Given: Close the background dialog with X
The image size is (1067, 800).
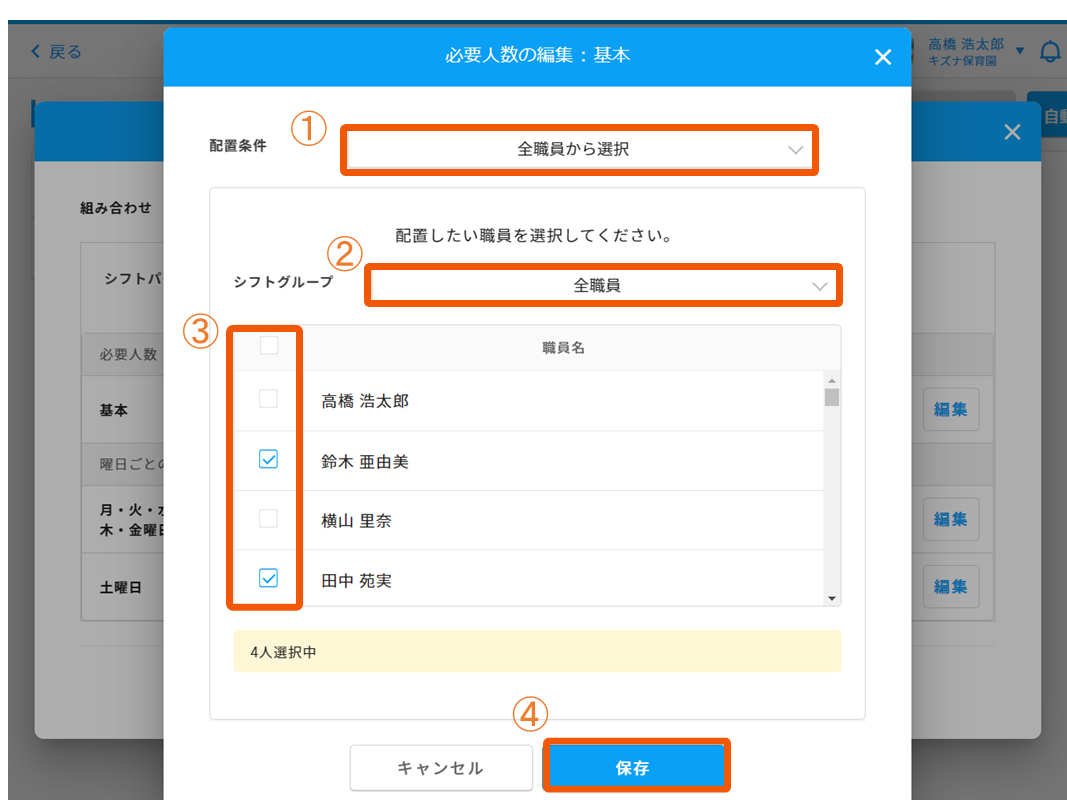Looking at the screenshot, I should click(x=1012, y=132).
